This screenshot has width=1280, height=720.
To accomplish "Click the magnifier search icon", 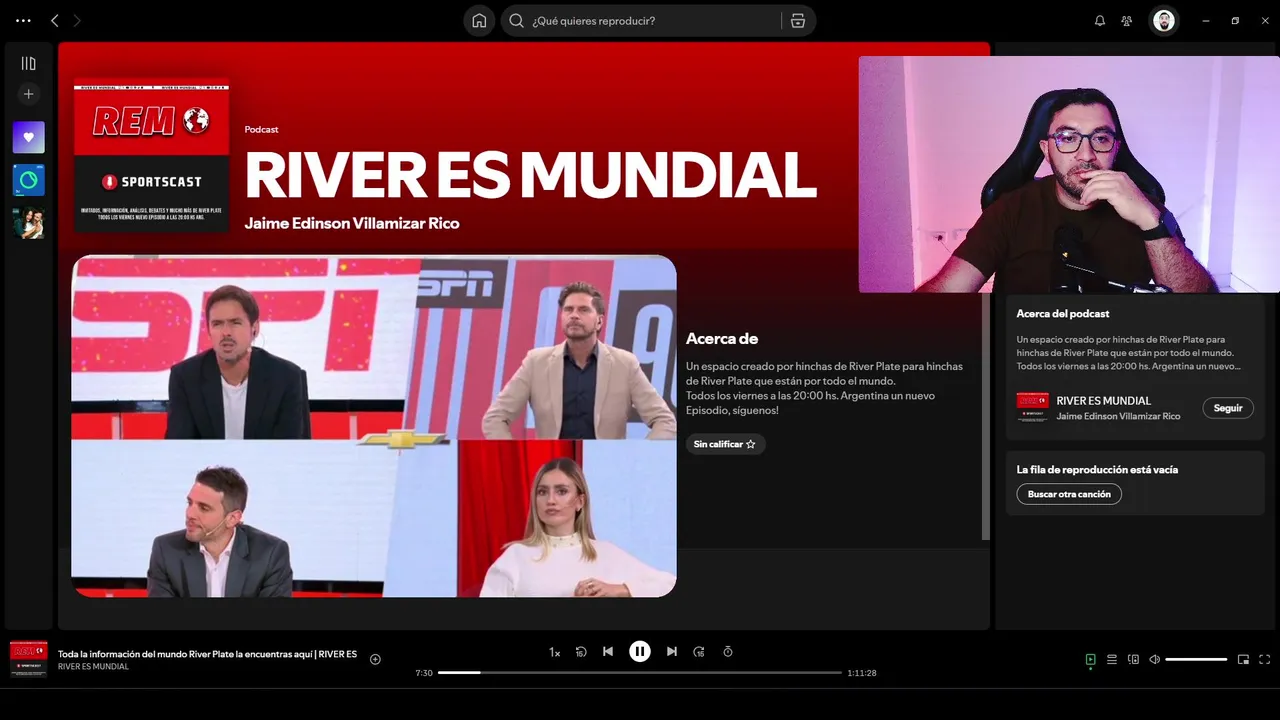I will point(517,21).
